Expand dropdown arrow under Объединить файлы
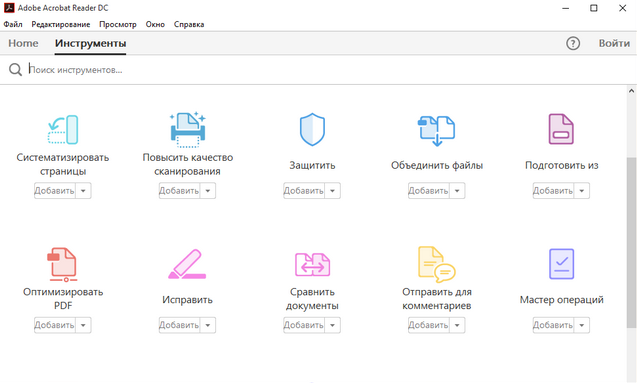 pyautogui.click(x=457, y=190)
